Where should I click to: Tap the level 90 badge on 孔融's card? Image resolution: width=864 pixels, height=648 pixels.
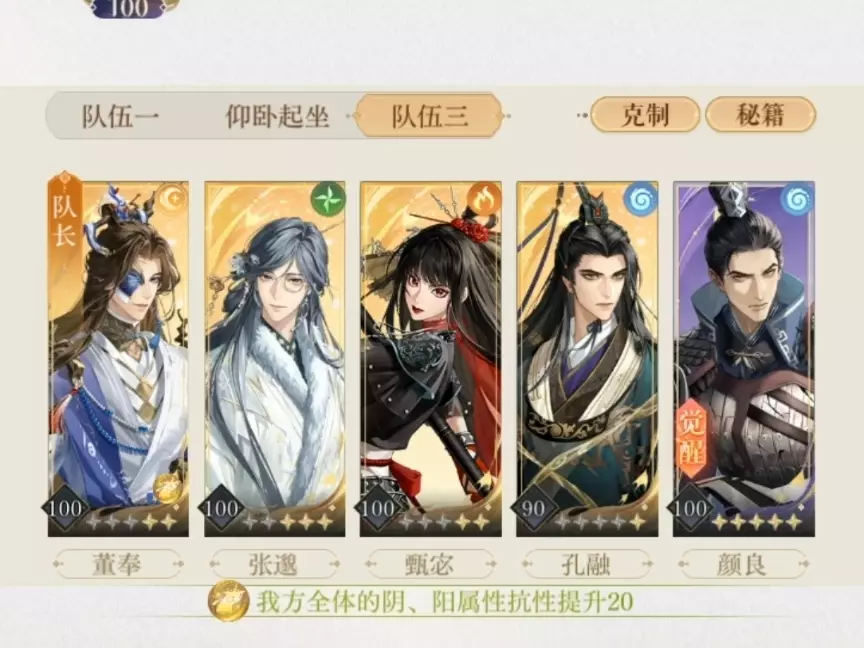pyautogui.click(x=533, y=509)
